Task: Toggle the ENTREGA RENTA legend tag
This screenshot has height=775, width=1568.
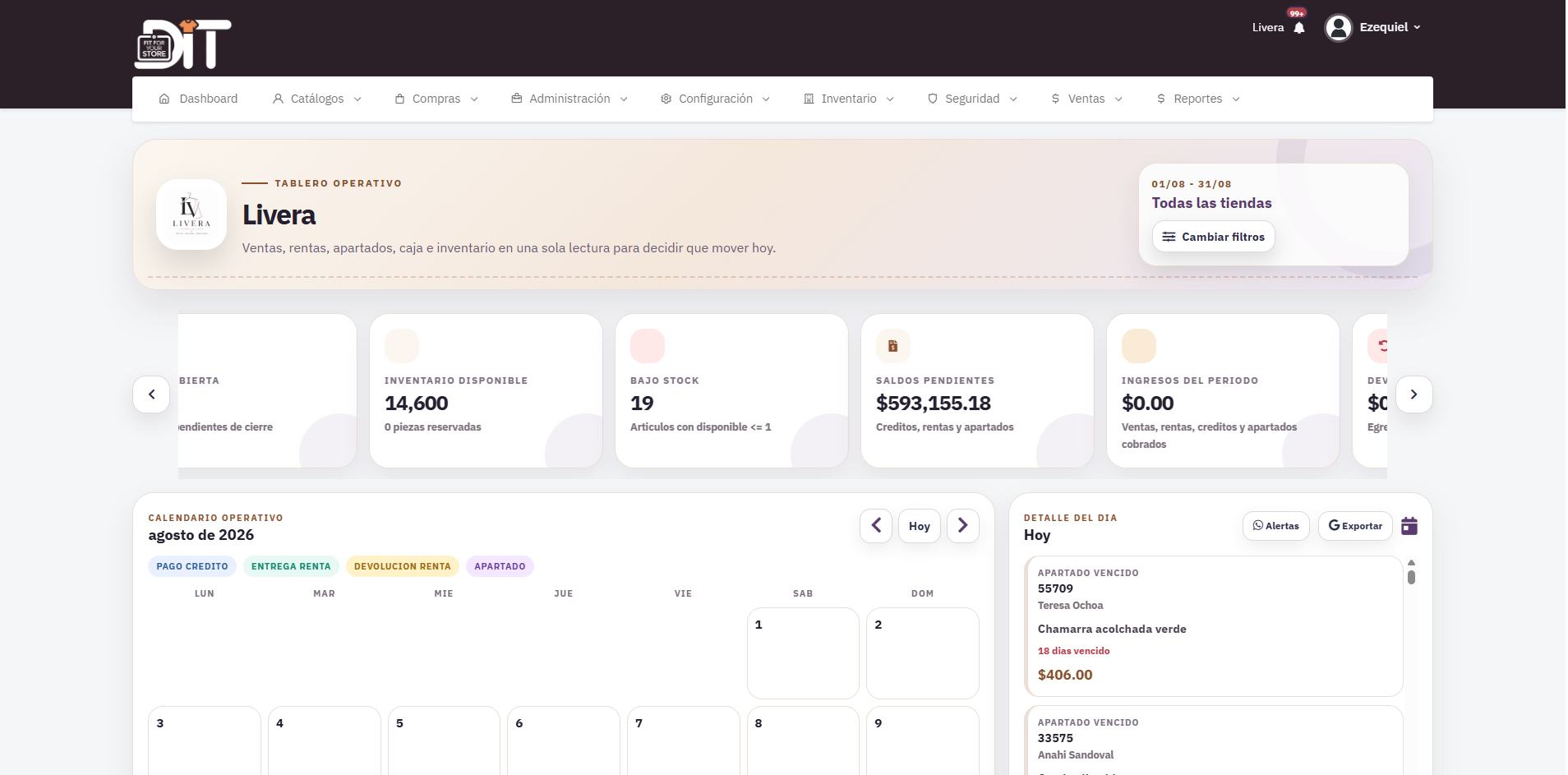Action: click(291, 566)
